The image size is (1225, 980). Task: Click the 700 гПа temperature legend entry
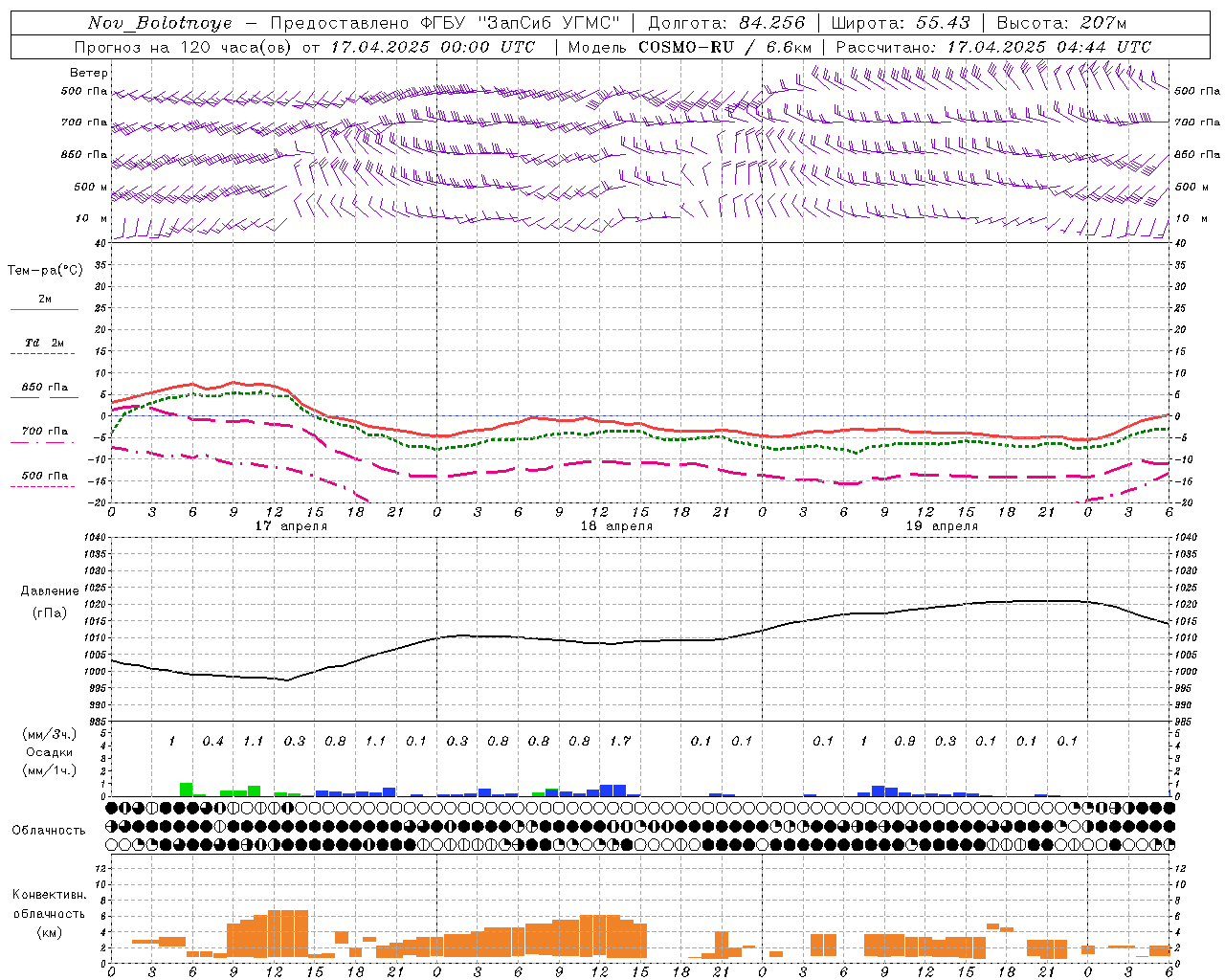(x=44, y=432)
